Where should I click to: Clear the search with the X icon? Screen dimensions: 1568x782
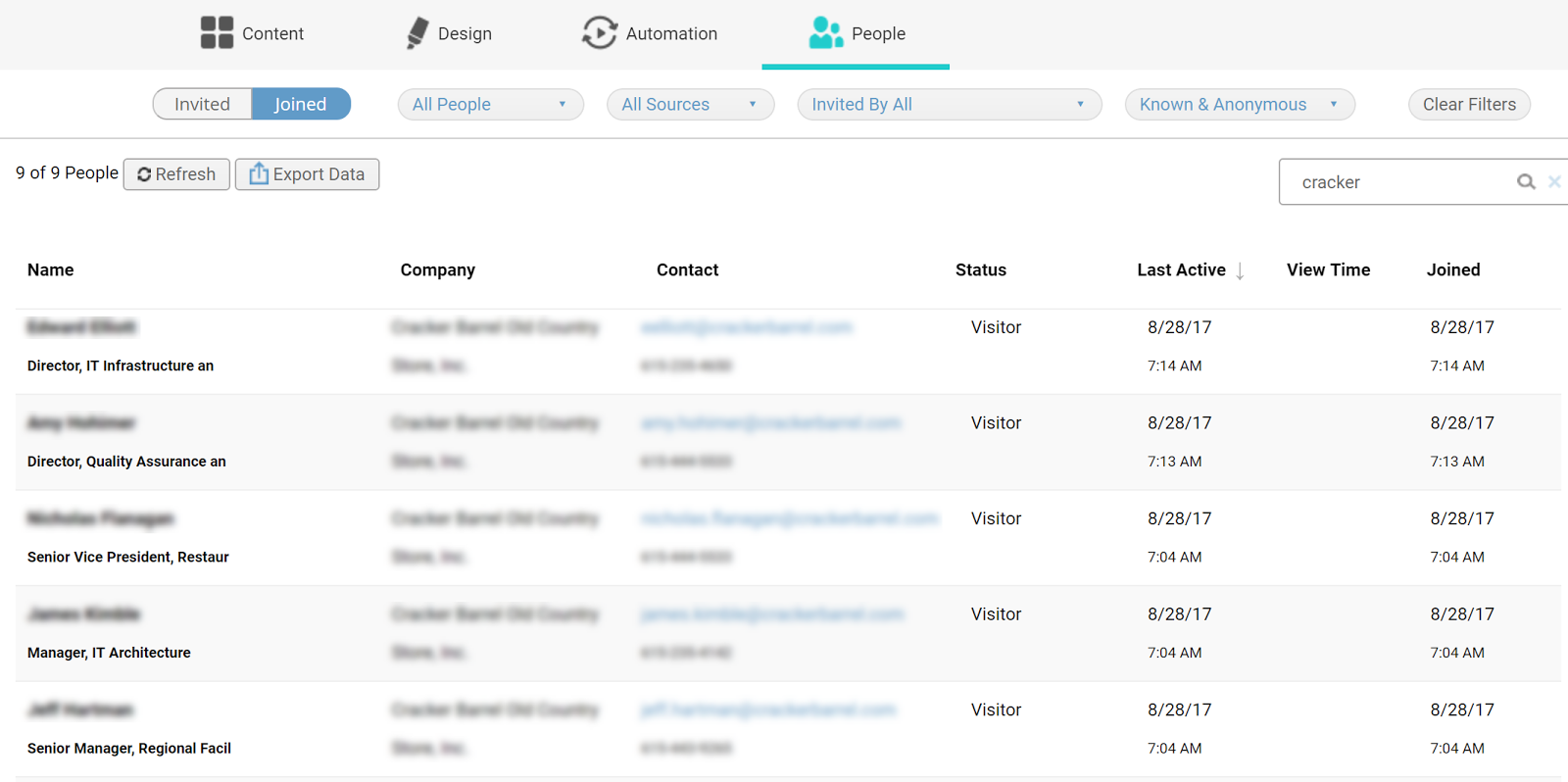(1554, 182)
